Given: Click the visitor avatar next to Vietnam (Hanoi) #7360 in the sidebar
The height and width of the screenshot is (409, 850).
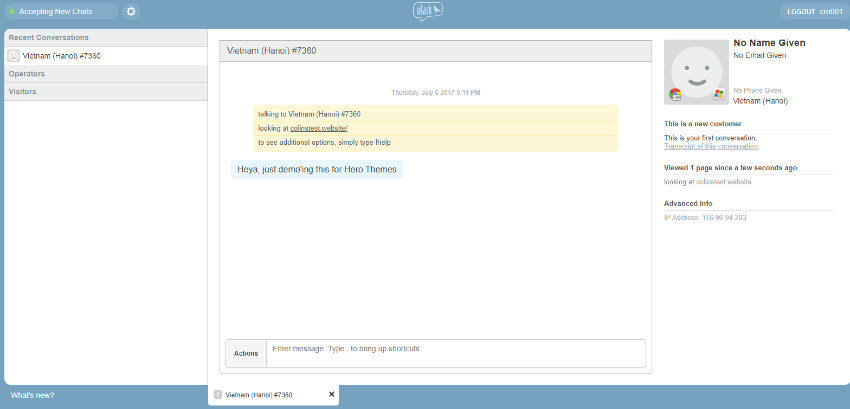Looking at the screenshot, I should [14, 56].
